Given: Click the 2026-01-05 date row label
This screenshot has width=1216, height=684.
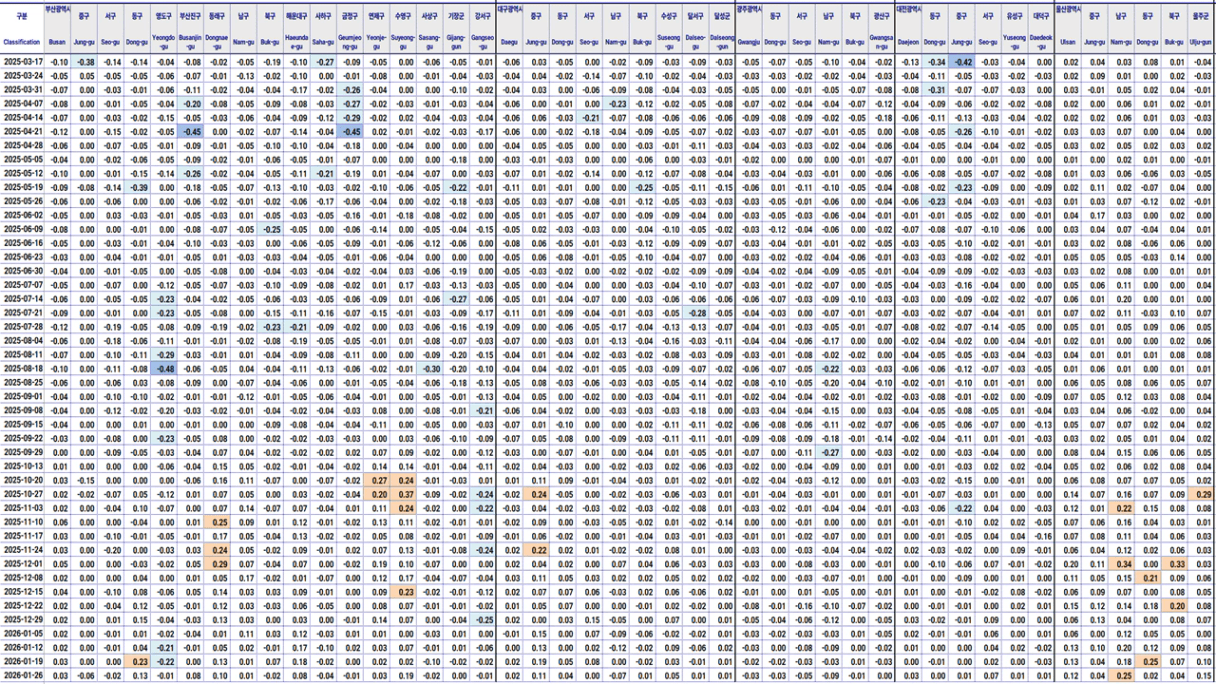Looking at the screenshot, I should (x=22, y=633).
